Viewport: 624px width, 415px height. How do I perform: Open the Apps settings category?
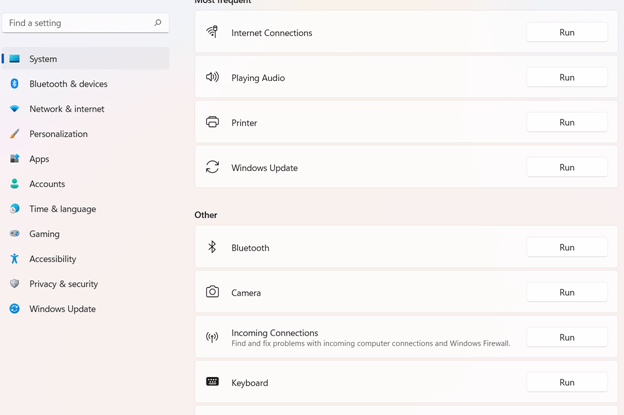tap(39, 159)
